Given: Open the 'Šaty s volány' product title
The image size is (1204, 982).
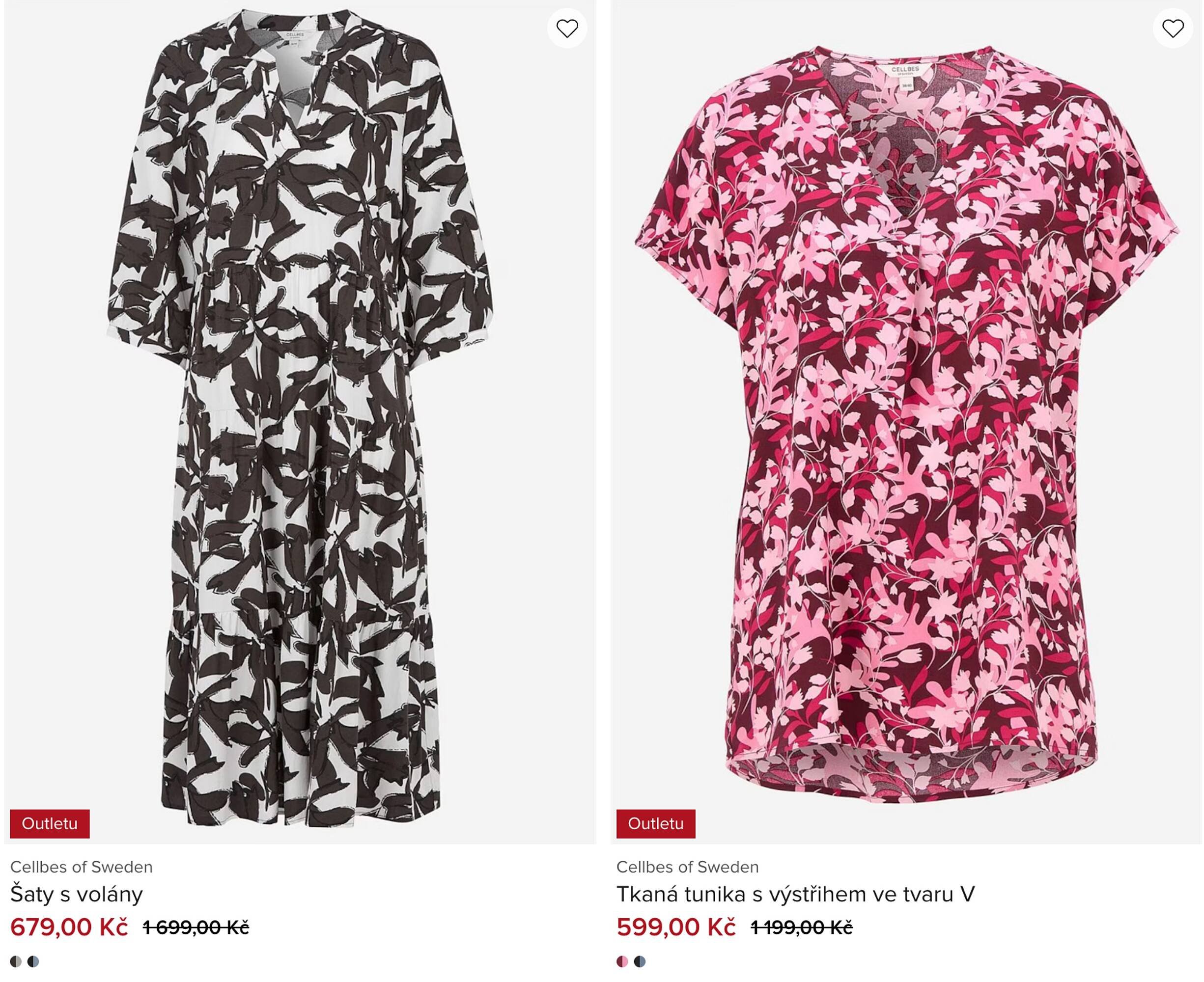Looking at the screenshot, I should click(76, 894).
